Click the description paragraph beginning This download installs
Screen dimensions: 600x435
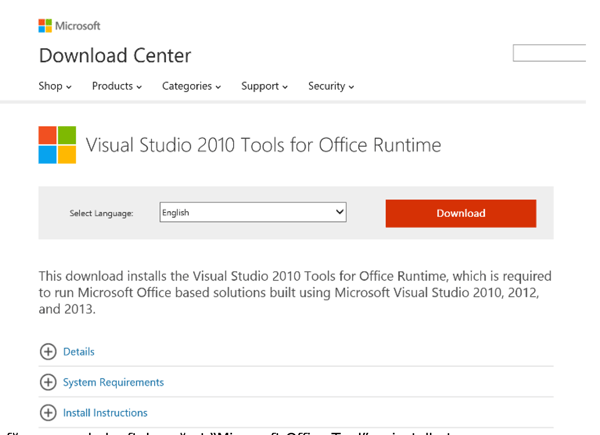(x=295, y=293)
